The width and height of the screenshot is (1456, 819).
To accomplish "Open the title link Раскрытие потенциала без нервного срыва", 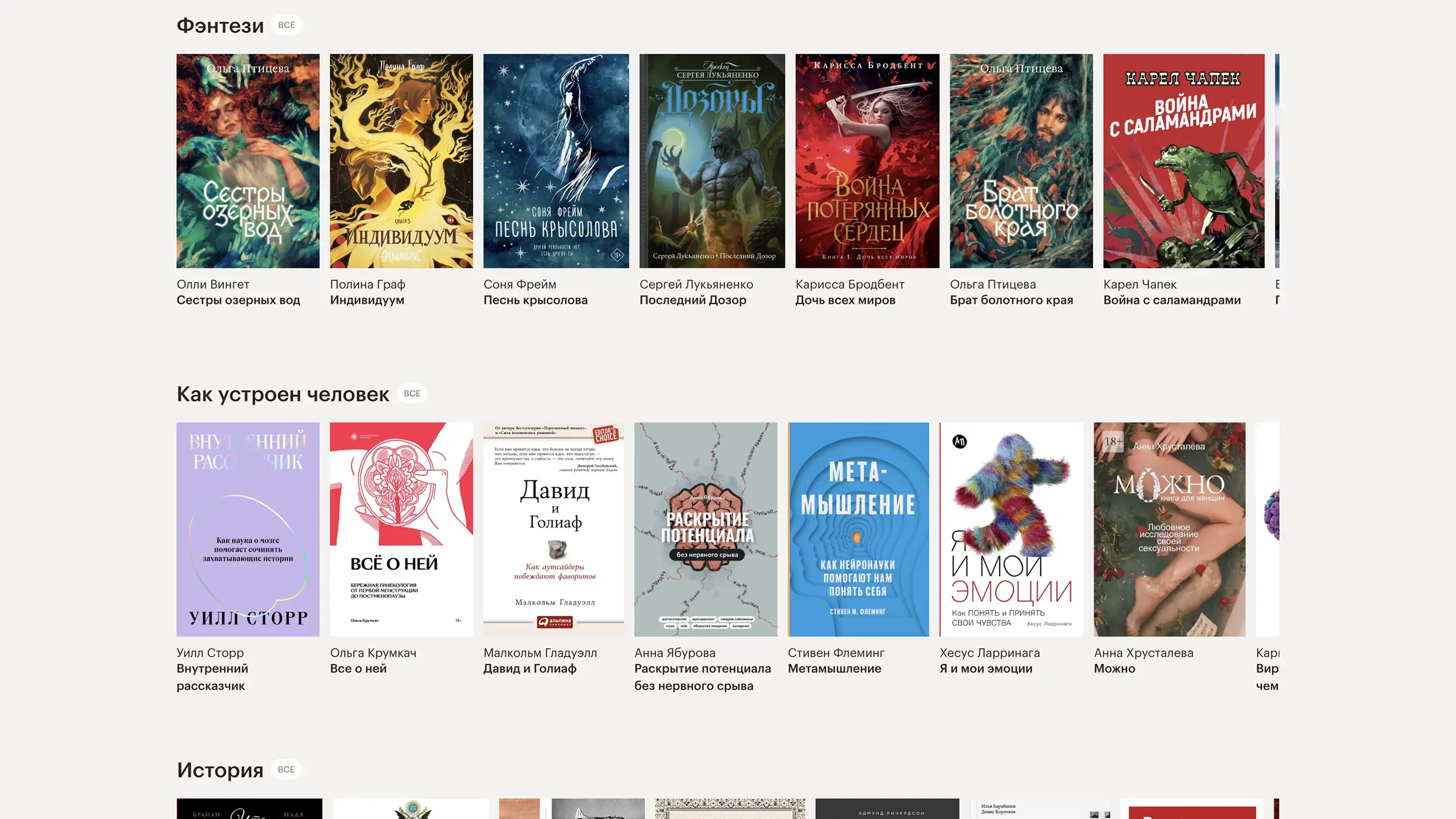I will coord(702,677).
